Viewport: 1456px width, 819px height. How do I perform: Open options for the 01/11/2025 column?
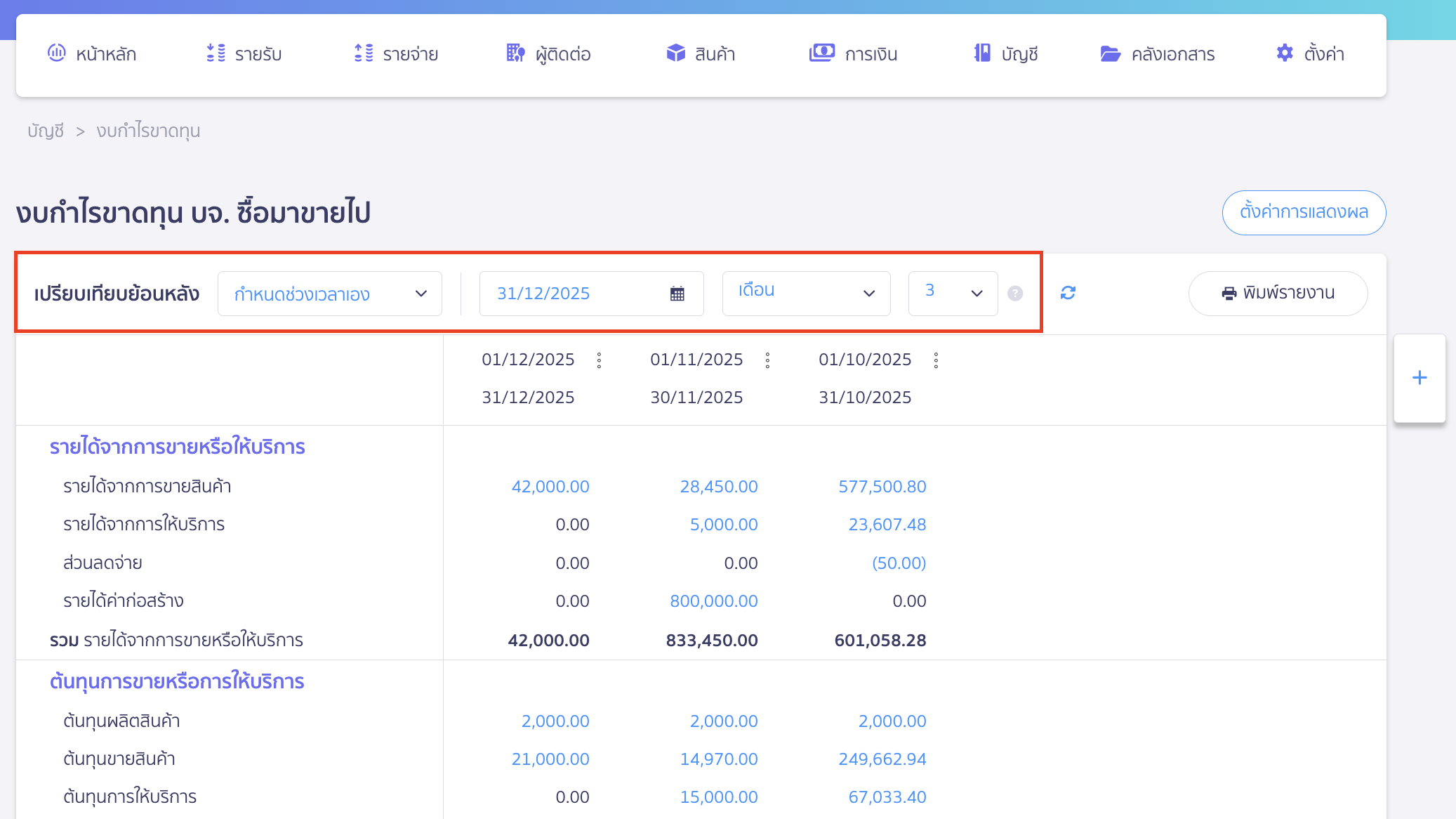[767, 360]
